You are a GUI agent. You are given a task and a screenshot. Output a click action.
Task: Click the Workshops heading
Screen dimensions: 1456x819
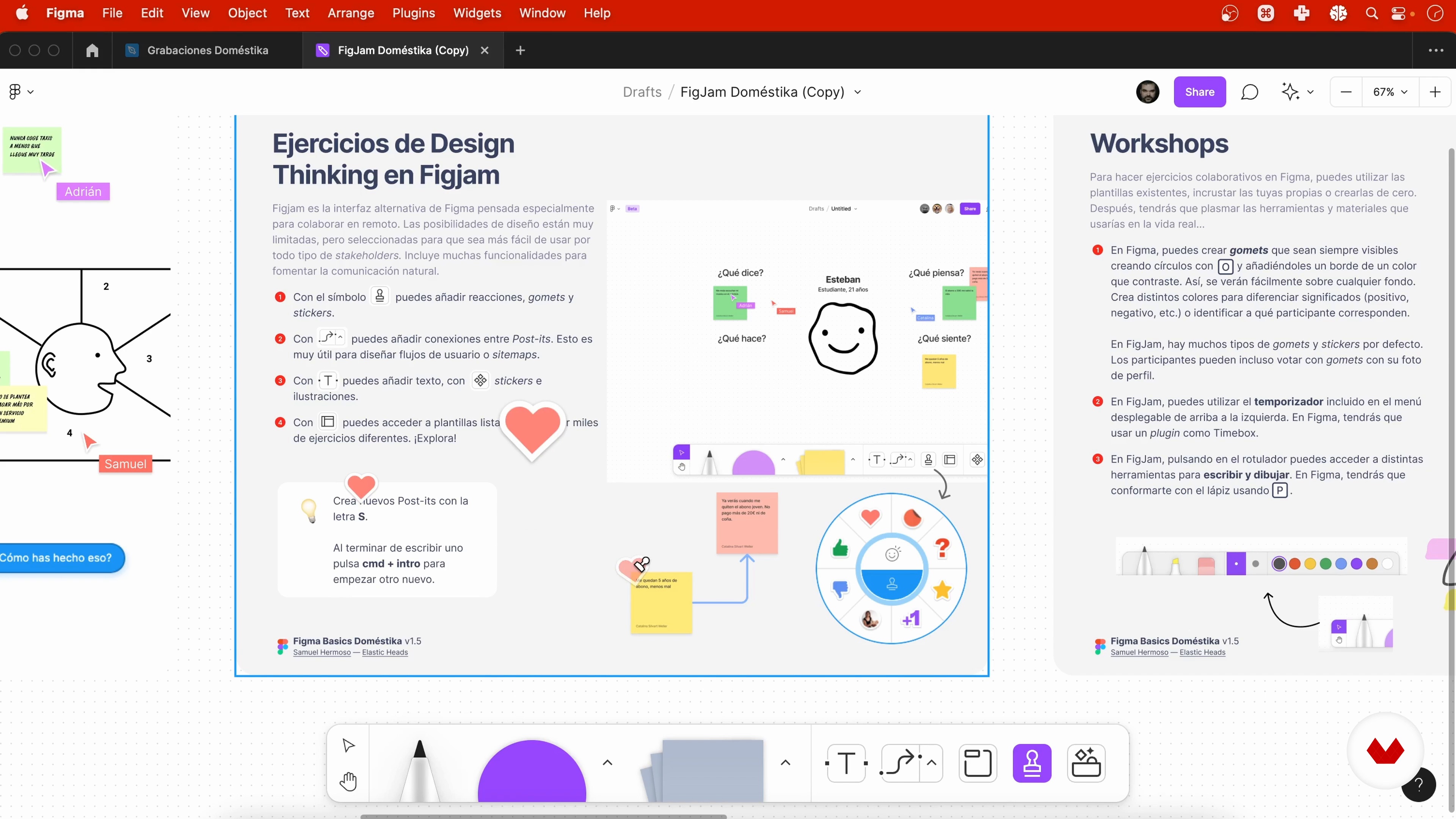(x=1159, y=144)
